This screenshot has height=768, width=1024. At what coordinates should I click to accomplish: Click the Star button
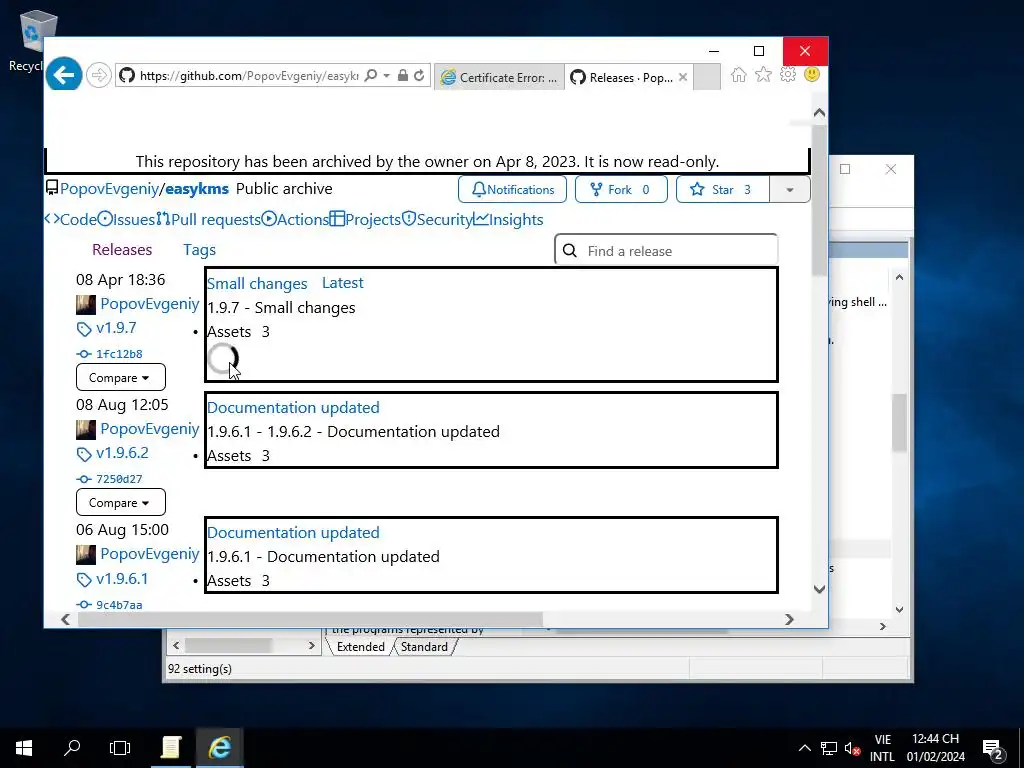tap(723, 189)
